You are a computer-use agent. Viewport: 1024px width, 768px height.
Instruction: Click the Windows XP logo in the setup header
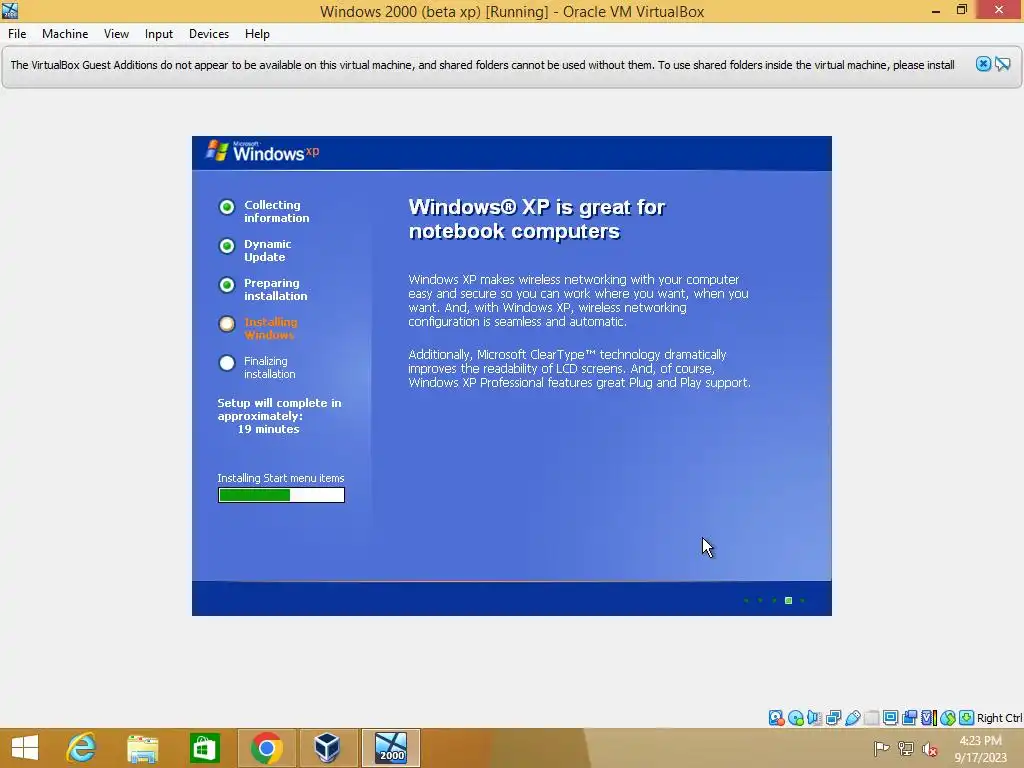[x=263, y=152]
